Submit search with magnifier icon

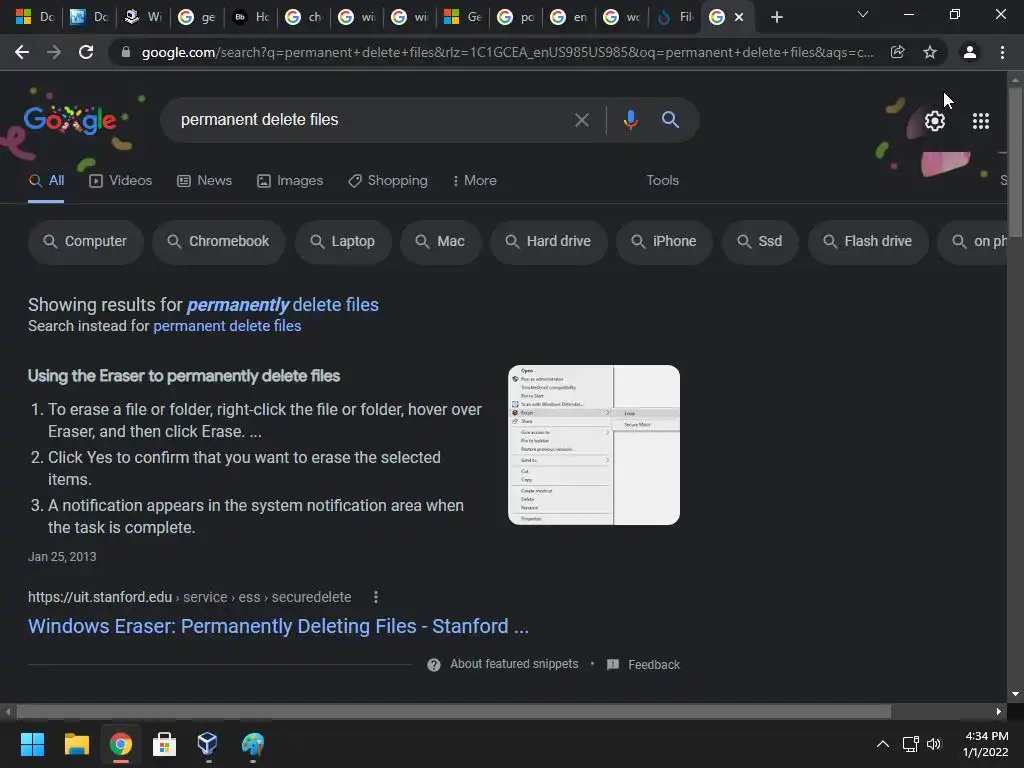coord(670,120)
